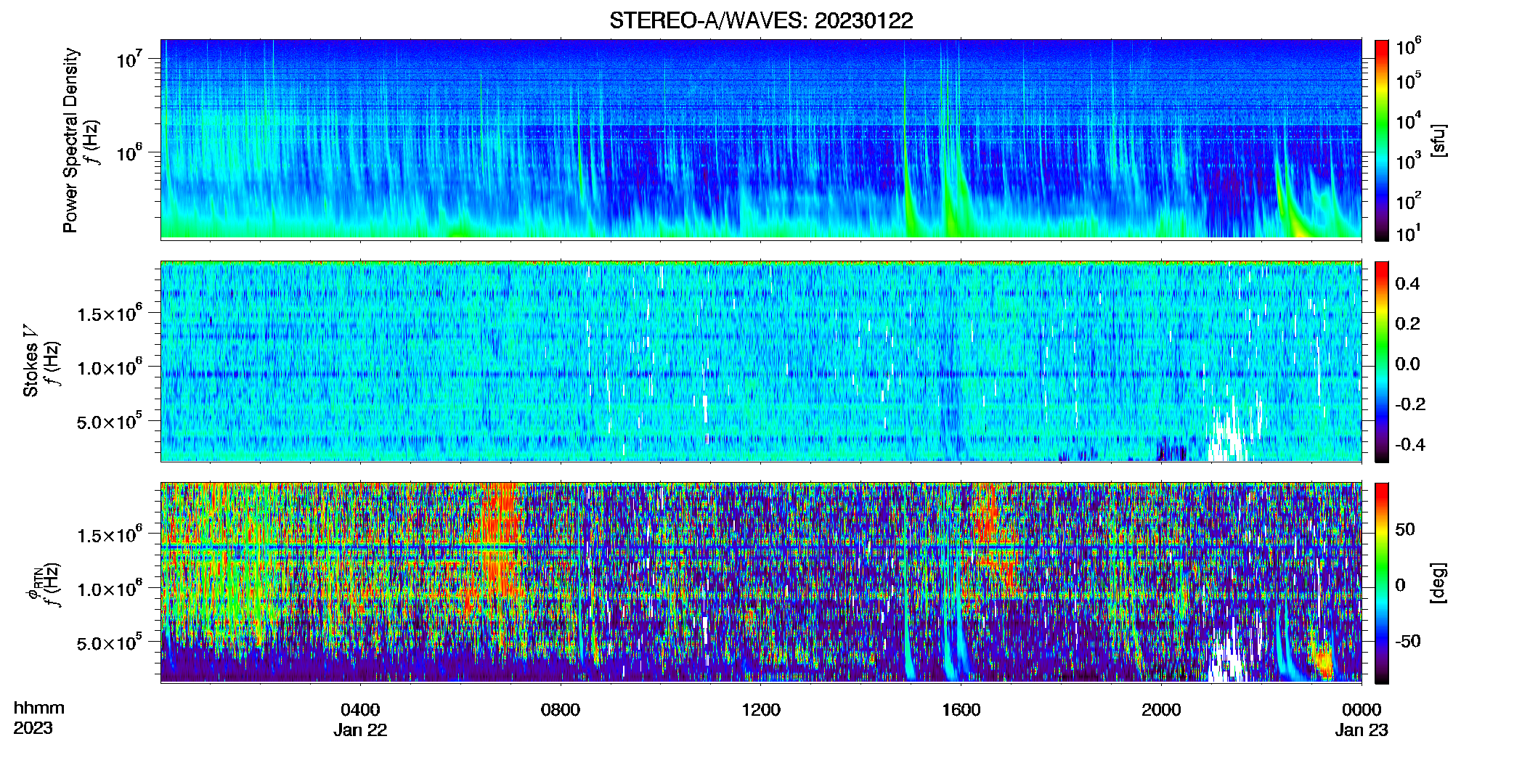
Task: Click the 10^4 value on the sfu colorbar
Action: click(1408, 120)
